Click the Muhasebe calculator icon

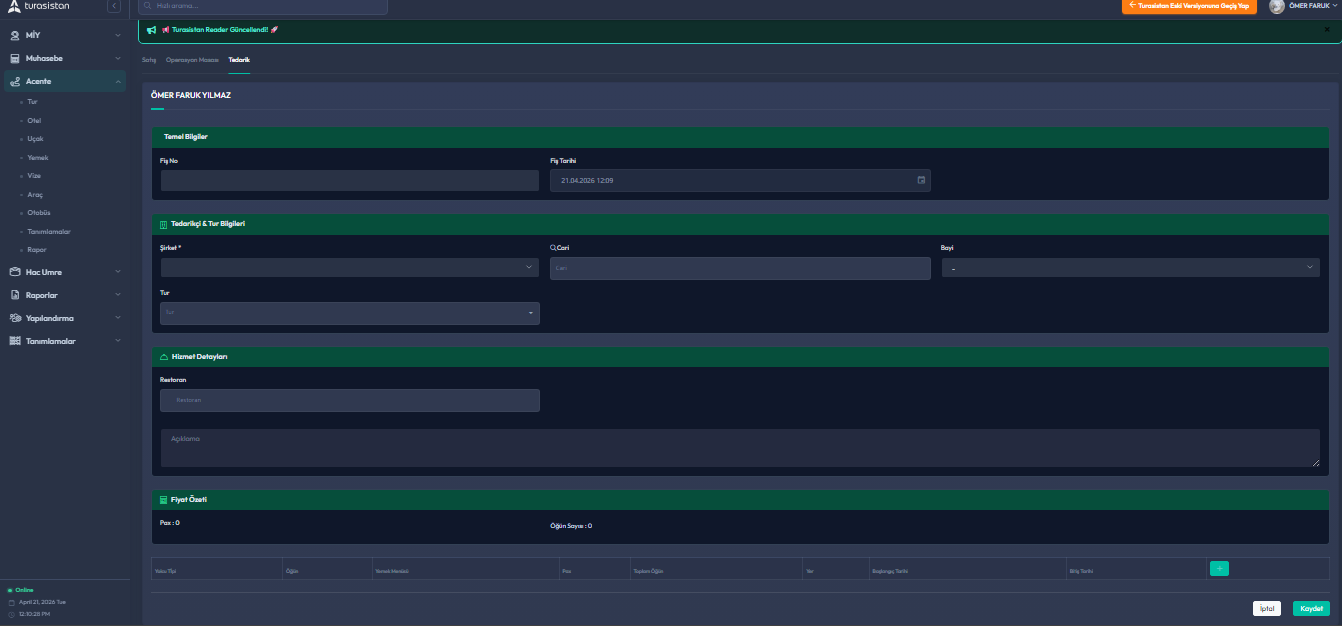coord(15,58)
